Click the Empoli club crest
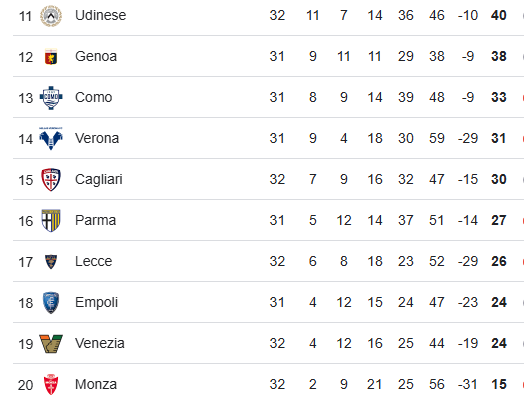The height and width of the screenshot is (395, 524). click(51, 303)
